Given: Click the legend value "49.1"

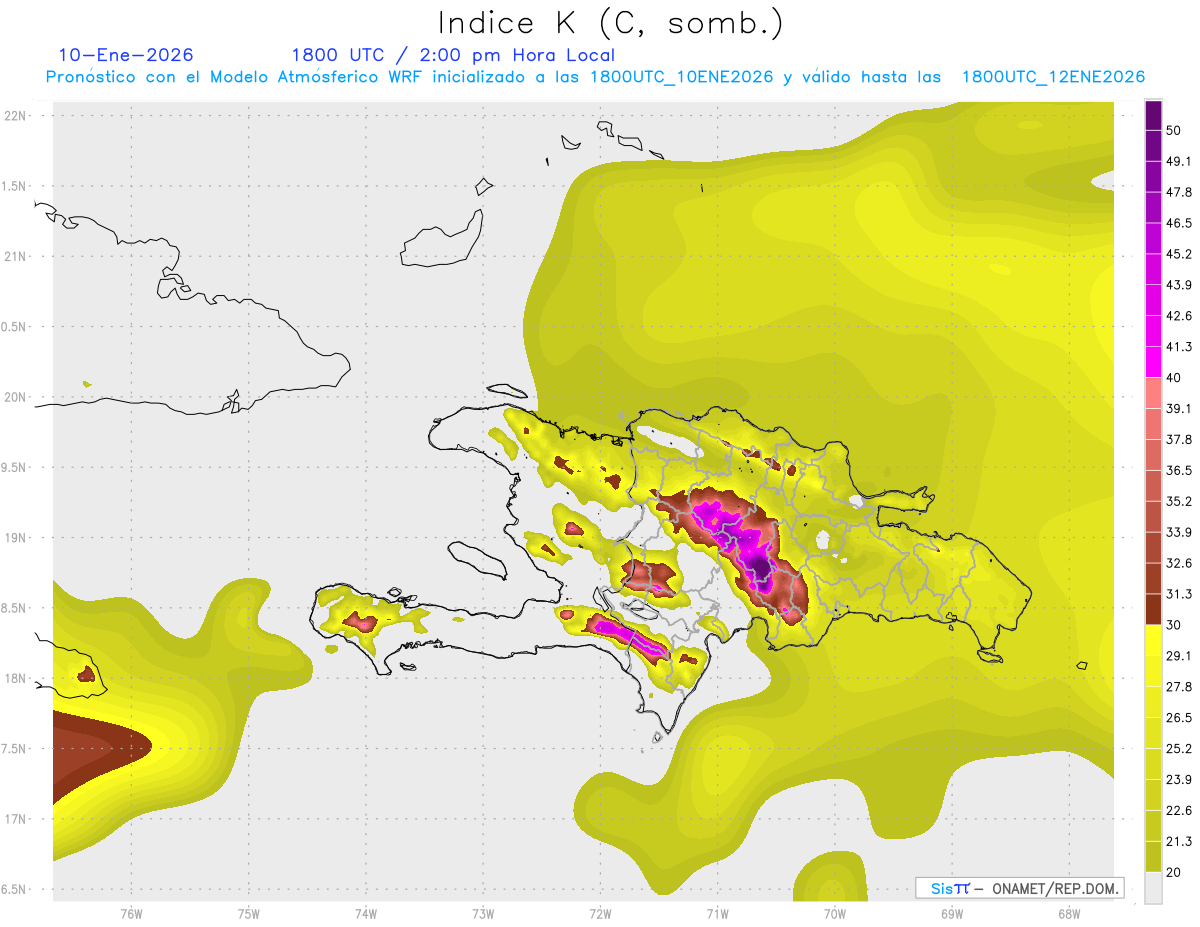Looking at the screenshot, I should coord(1178,162).
